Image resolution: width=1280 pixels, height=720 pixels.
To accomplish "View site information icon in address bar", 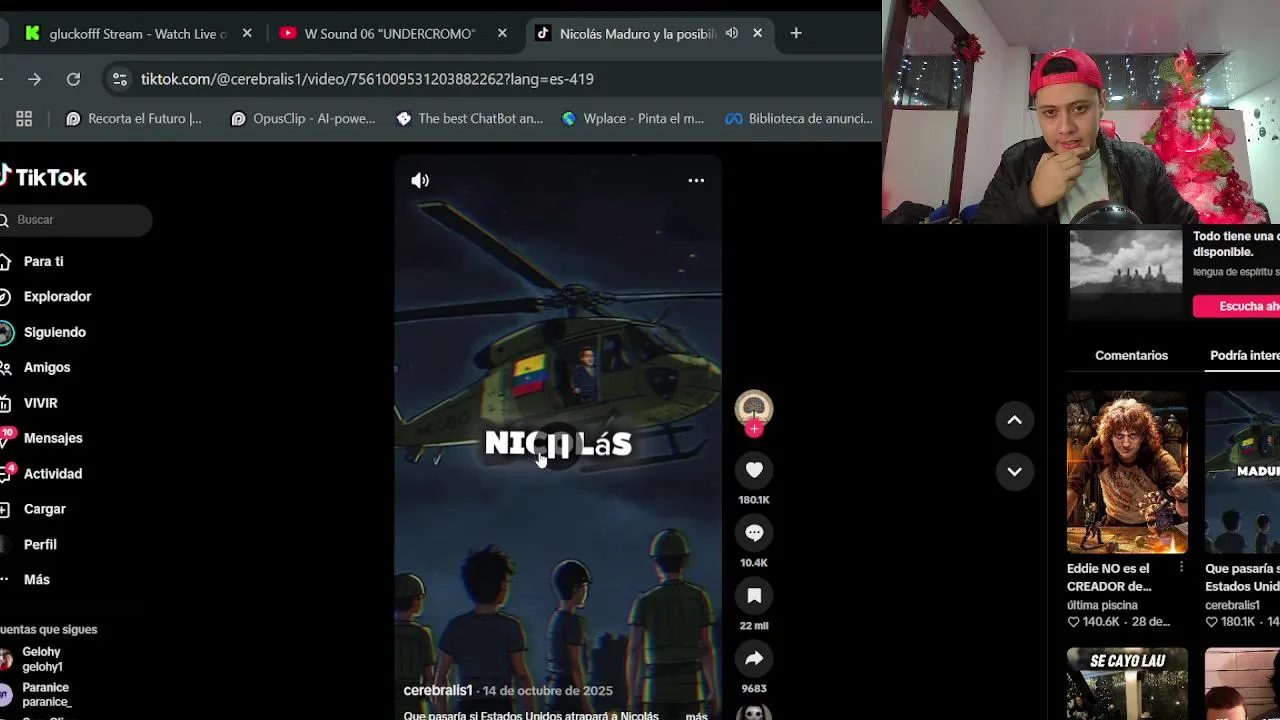I will 119,79.
